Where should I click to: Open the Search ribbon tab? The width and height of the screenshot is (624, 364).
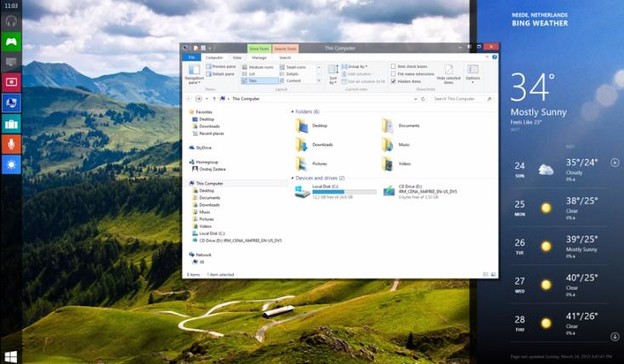point(285,58)
